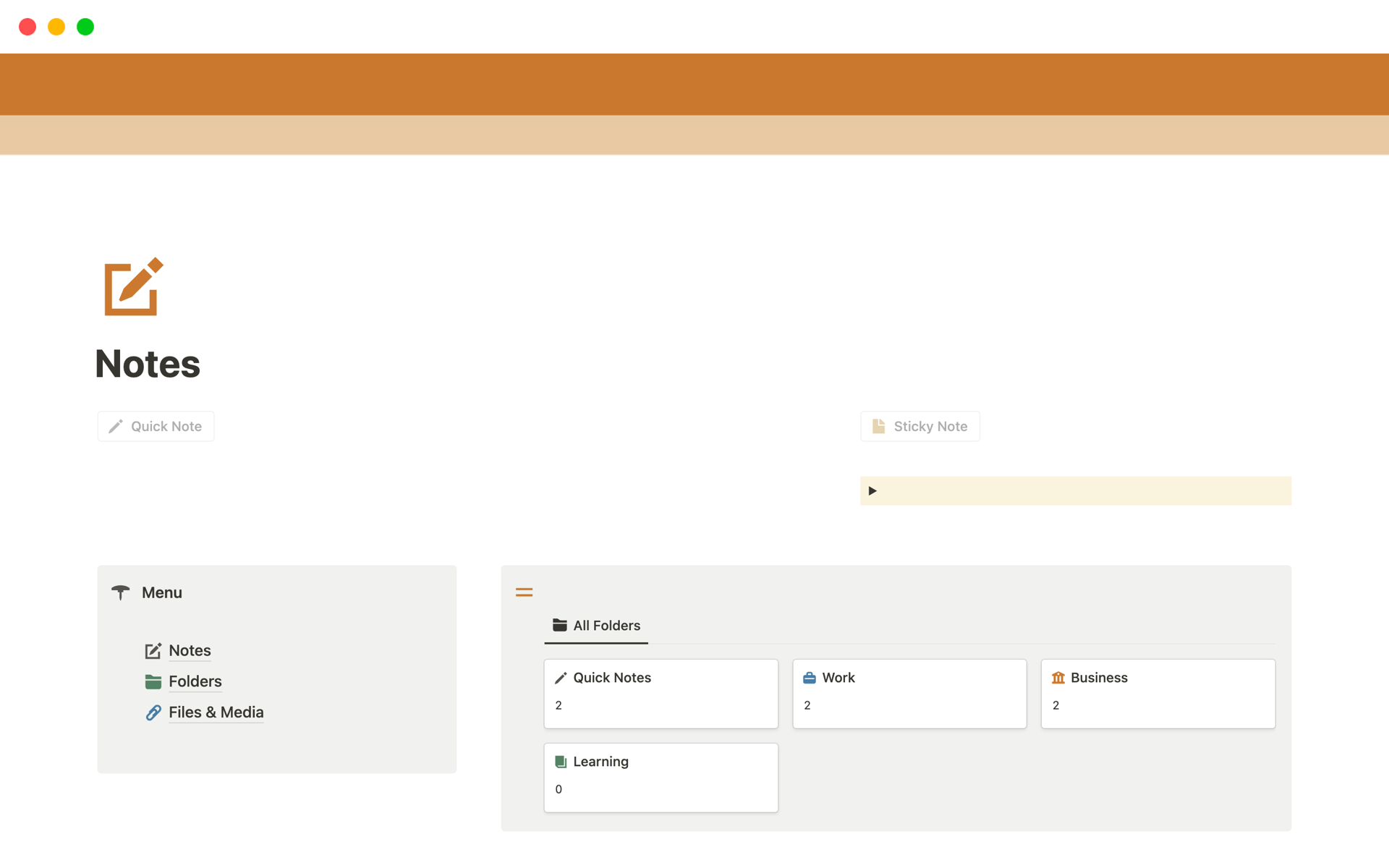Image resolution: width=1389 pixels, height=868 pixels.
Task: Open the Folders menu link
Action: point(195,681)
